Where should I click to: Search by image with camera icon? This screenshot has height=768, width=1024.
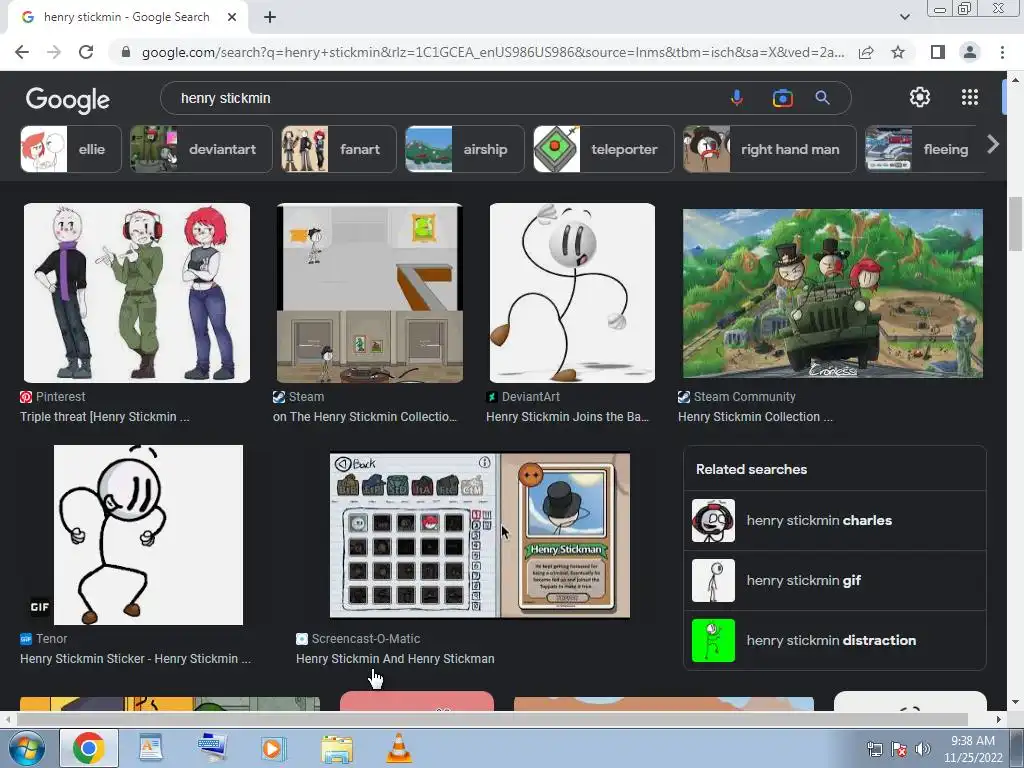point(782,98)
